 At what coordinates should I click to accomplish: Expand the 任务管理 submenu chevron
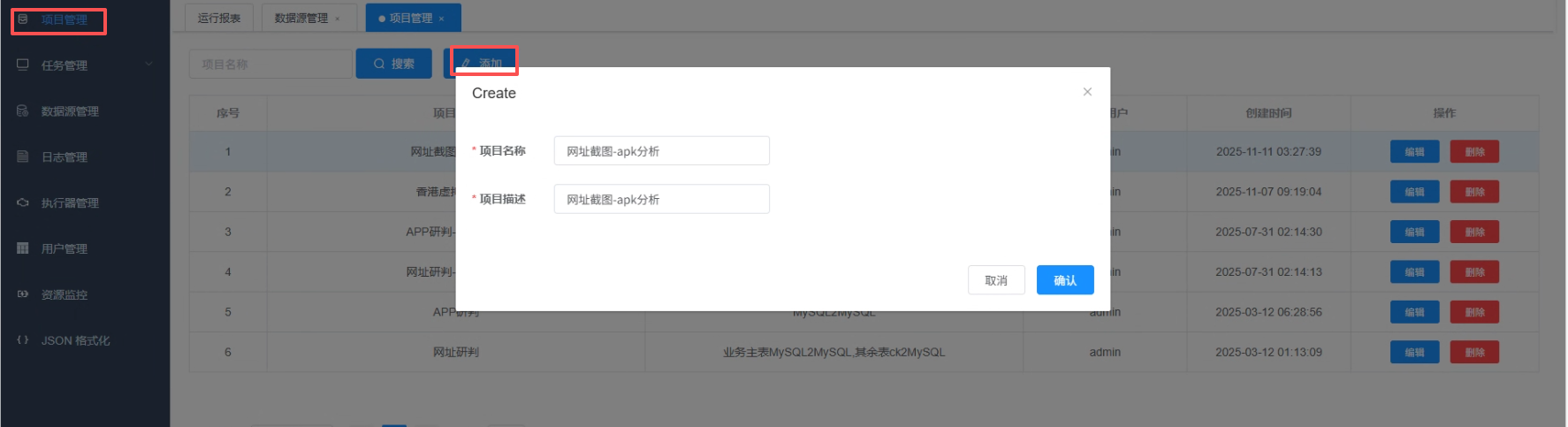(x=148, y=65)
